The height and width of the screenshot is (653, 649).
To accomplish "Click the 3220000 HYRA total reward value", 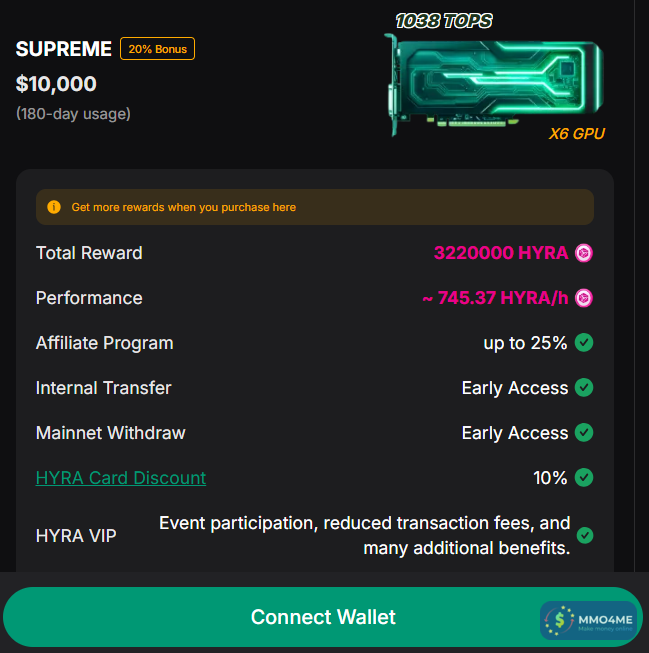I will (501, 253).
